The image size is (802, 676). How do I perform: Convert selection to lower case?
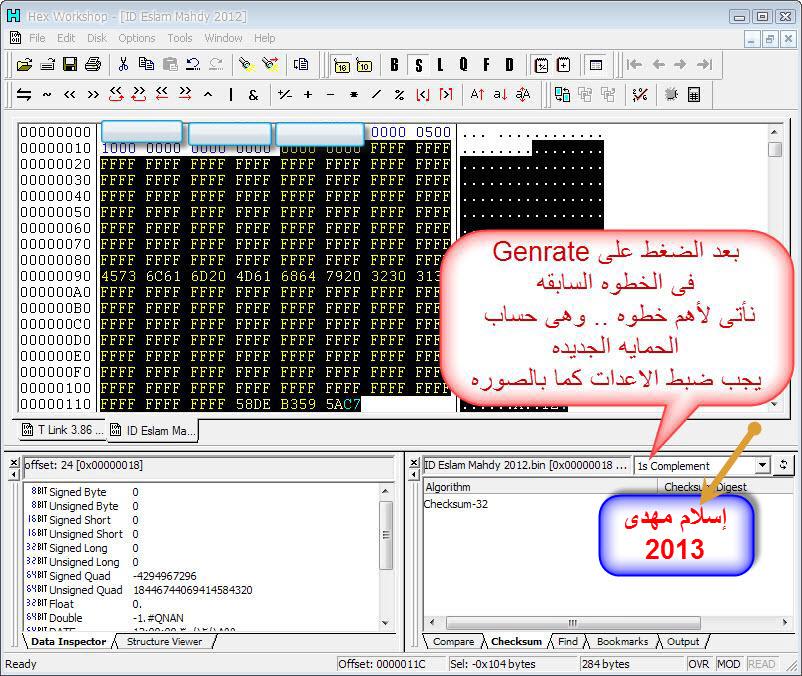coord(500,95)
